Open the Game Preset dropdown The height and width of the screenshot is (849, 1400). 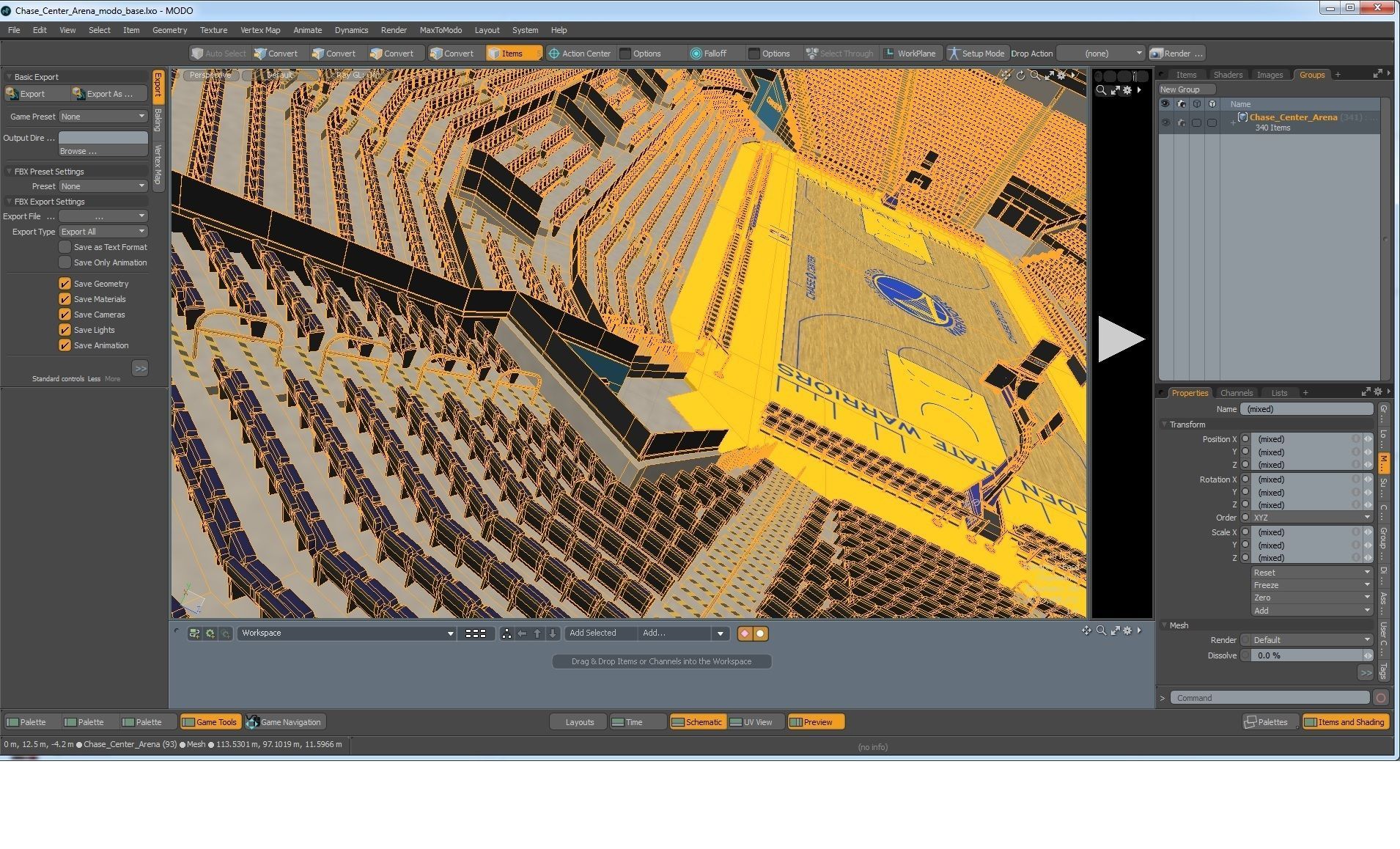(103, 117)
